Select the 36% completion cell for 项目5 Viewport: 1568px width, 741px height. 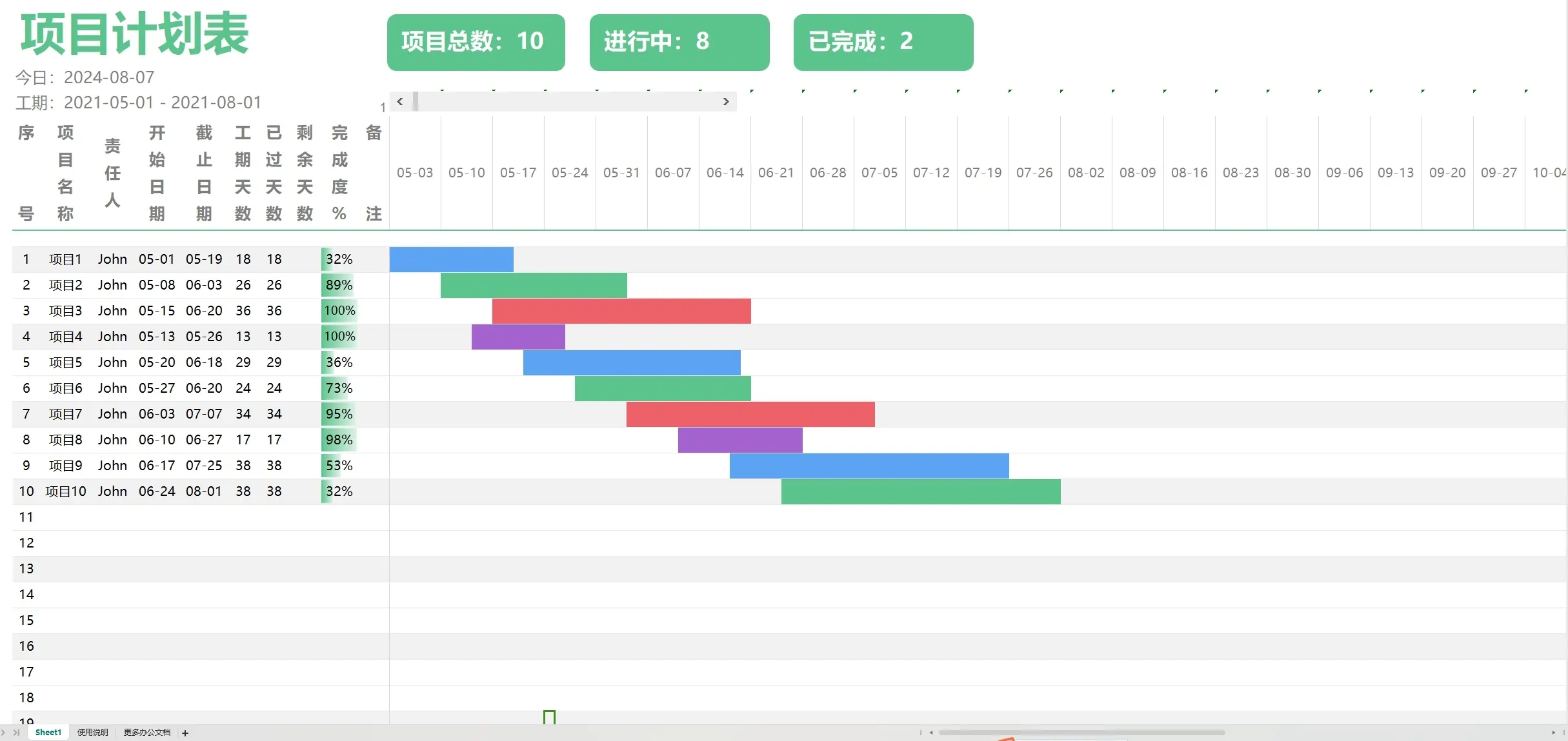(x=339, y=362)
